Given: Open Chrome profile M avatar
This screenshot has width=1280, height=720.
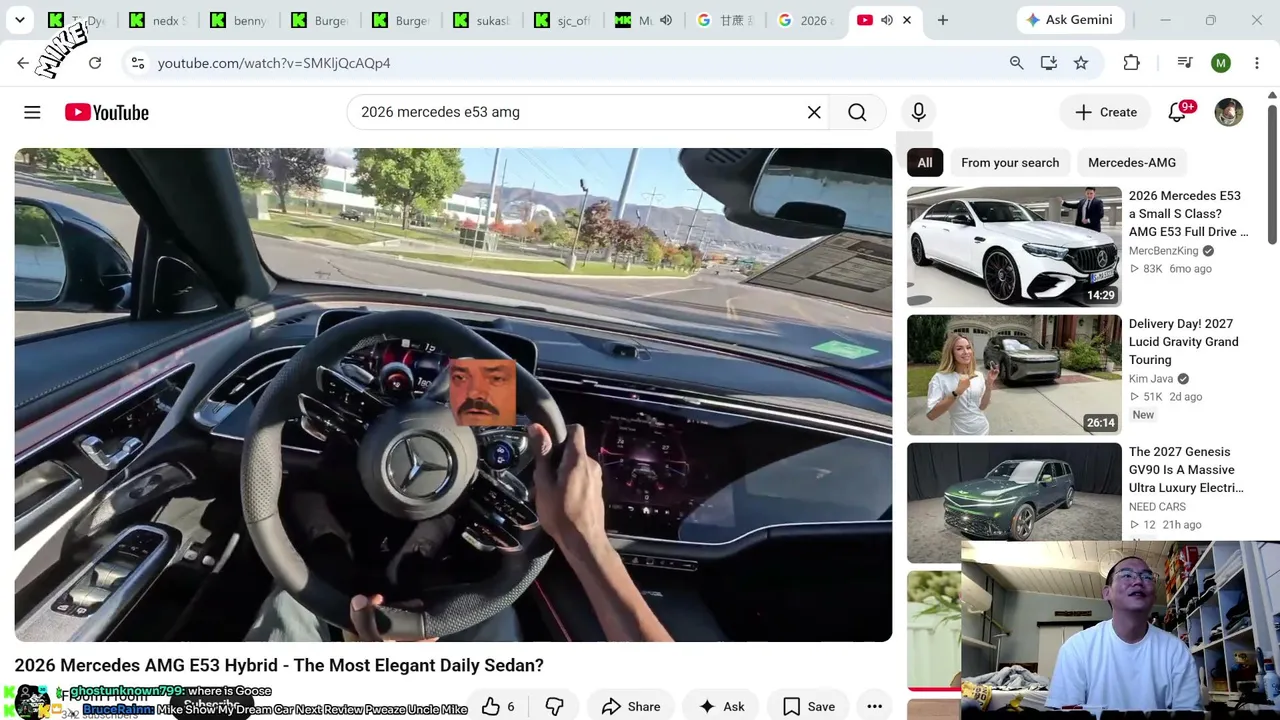Looking at the screenshot, I should 1221,63.
